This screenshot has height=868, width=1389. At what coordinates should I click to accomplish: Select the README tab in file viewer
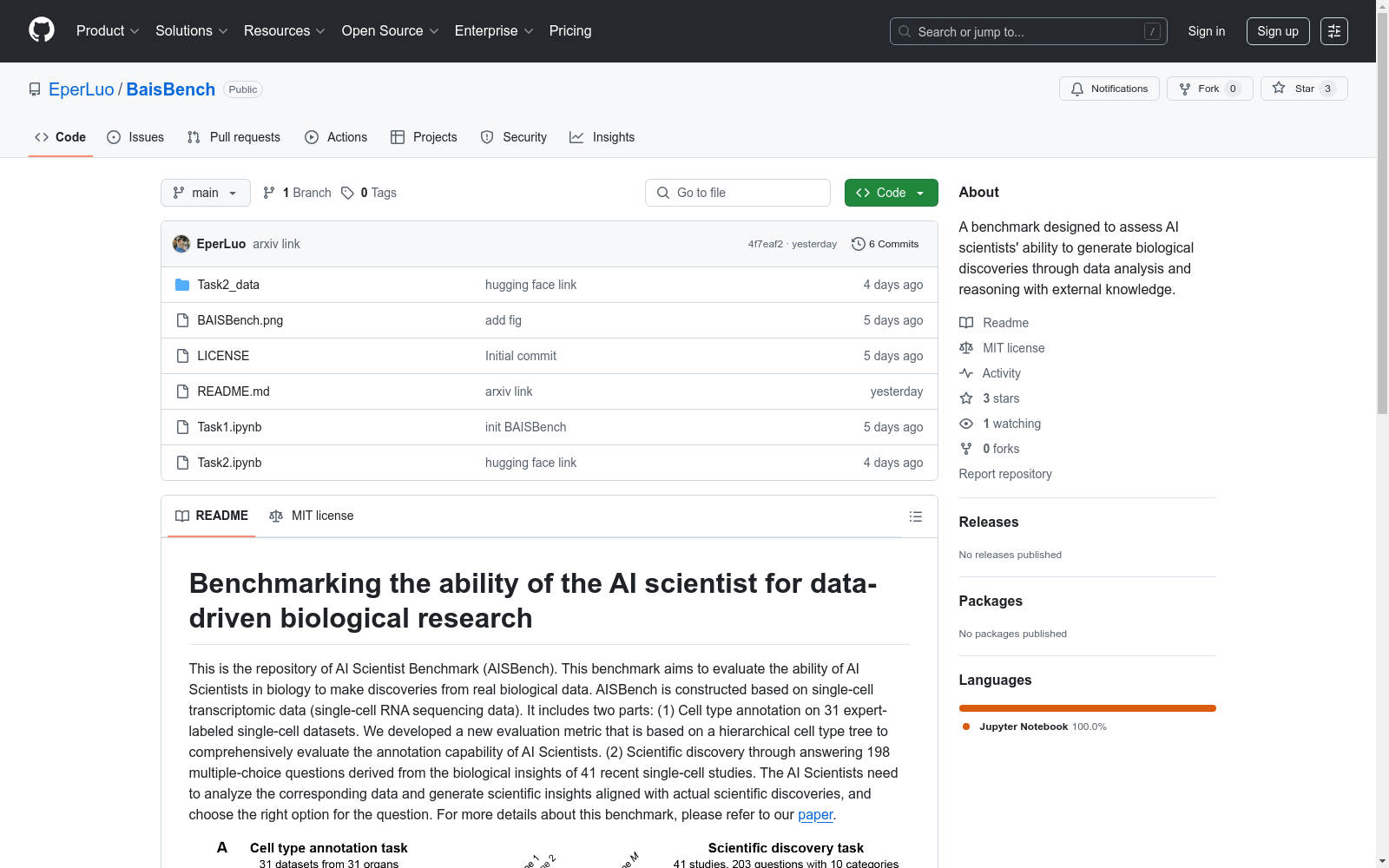pyautogui.click(x=212, y=516)
